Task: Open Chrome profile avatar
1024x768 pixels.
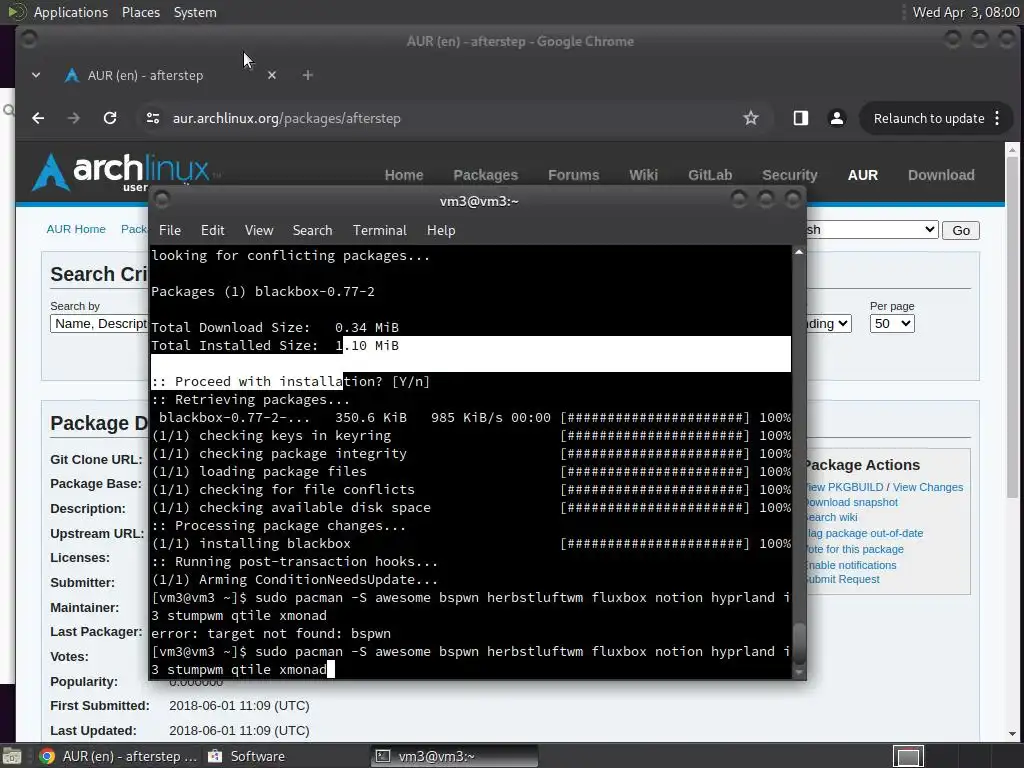Action: tap(837, 118)
